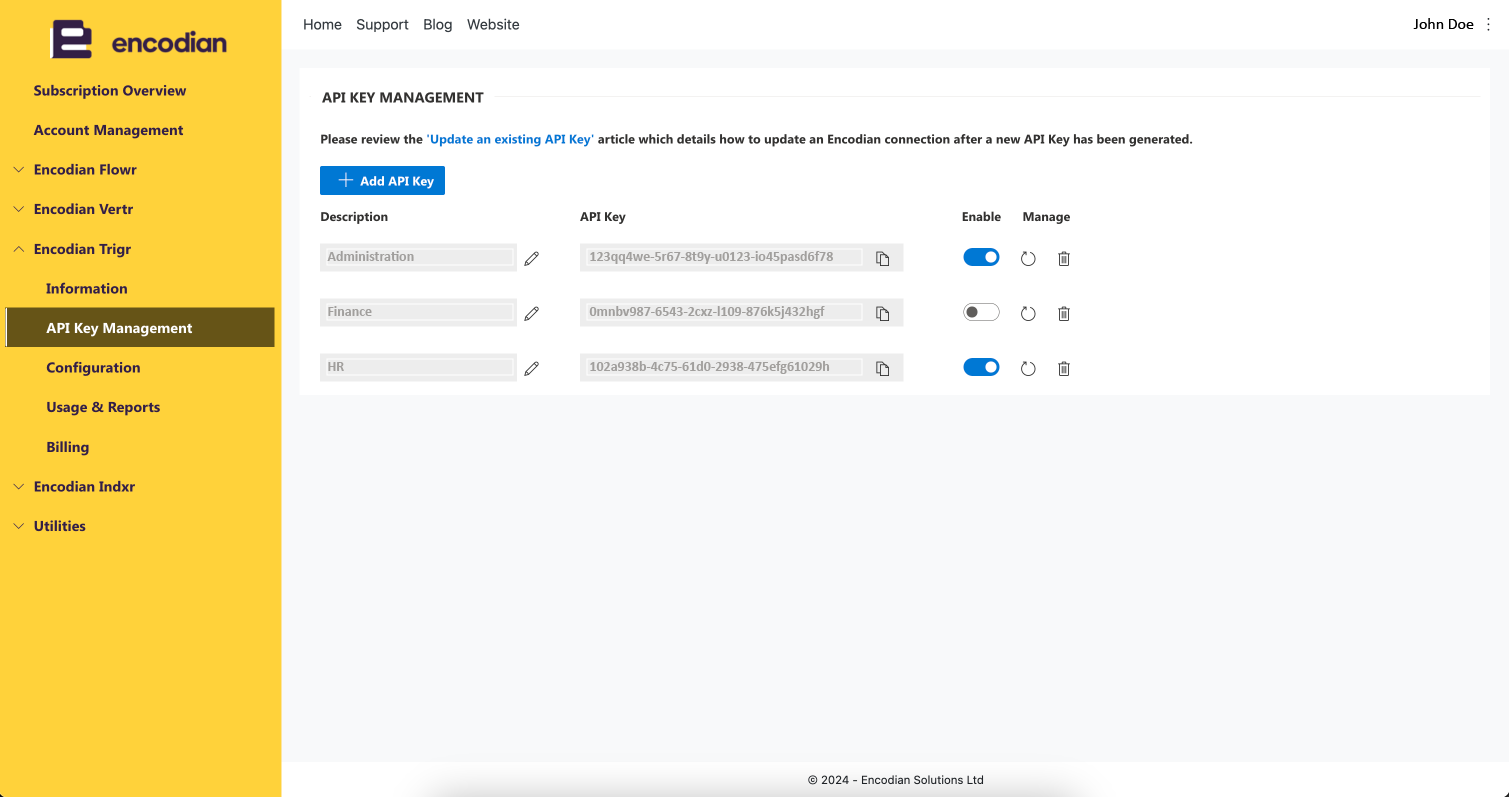The height and width of the screenshot is (797, 1509).
Task: Regenerate the Finance API key
Action: pos(1028,314)
